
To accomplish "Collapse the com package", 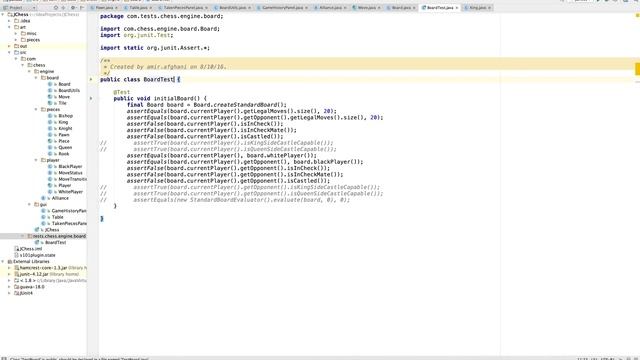I will 16,59.
